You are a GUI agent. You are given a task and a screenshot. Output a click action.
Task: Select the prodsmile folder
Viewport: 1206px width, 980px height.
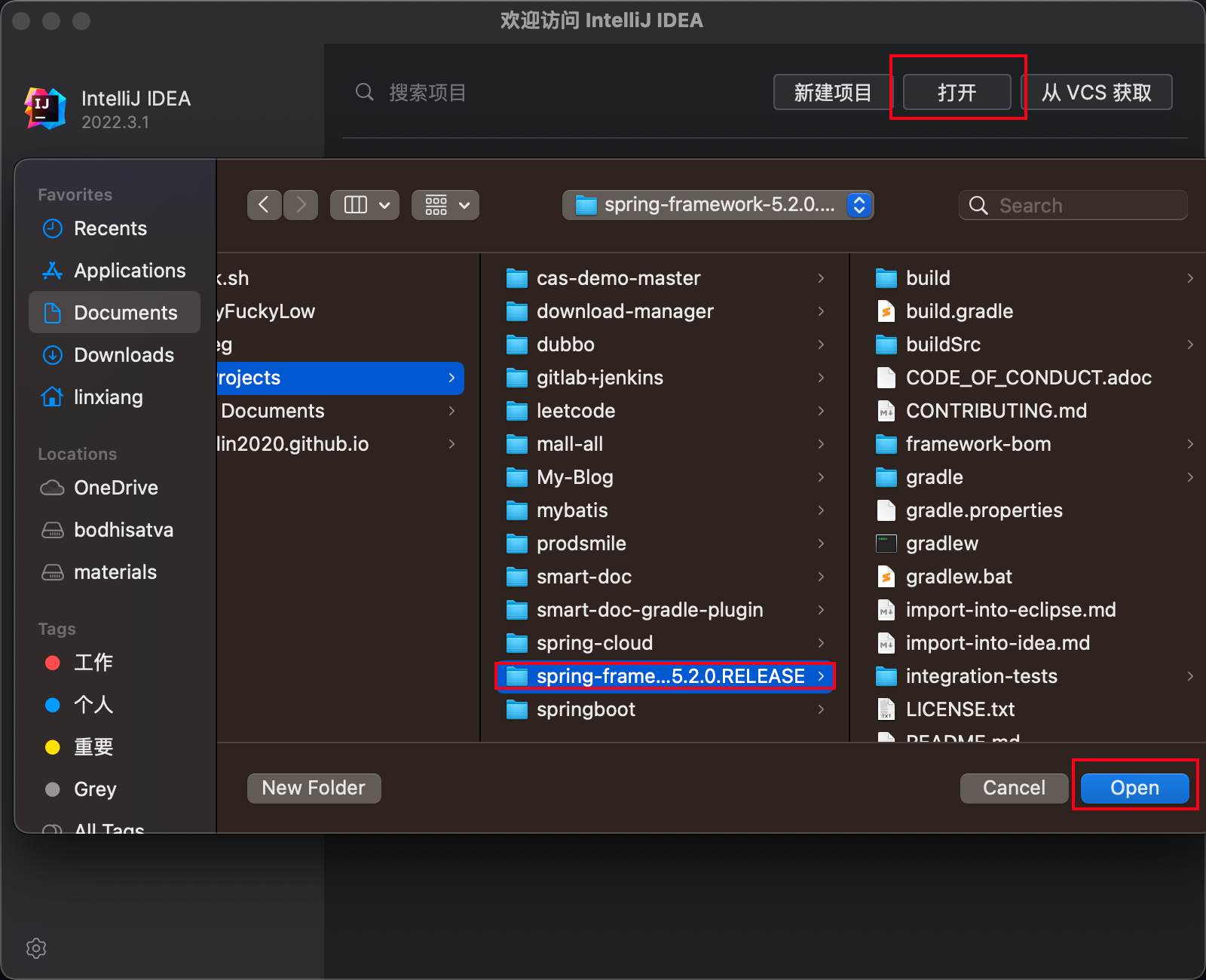[665, 544]
